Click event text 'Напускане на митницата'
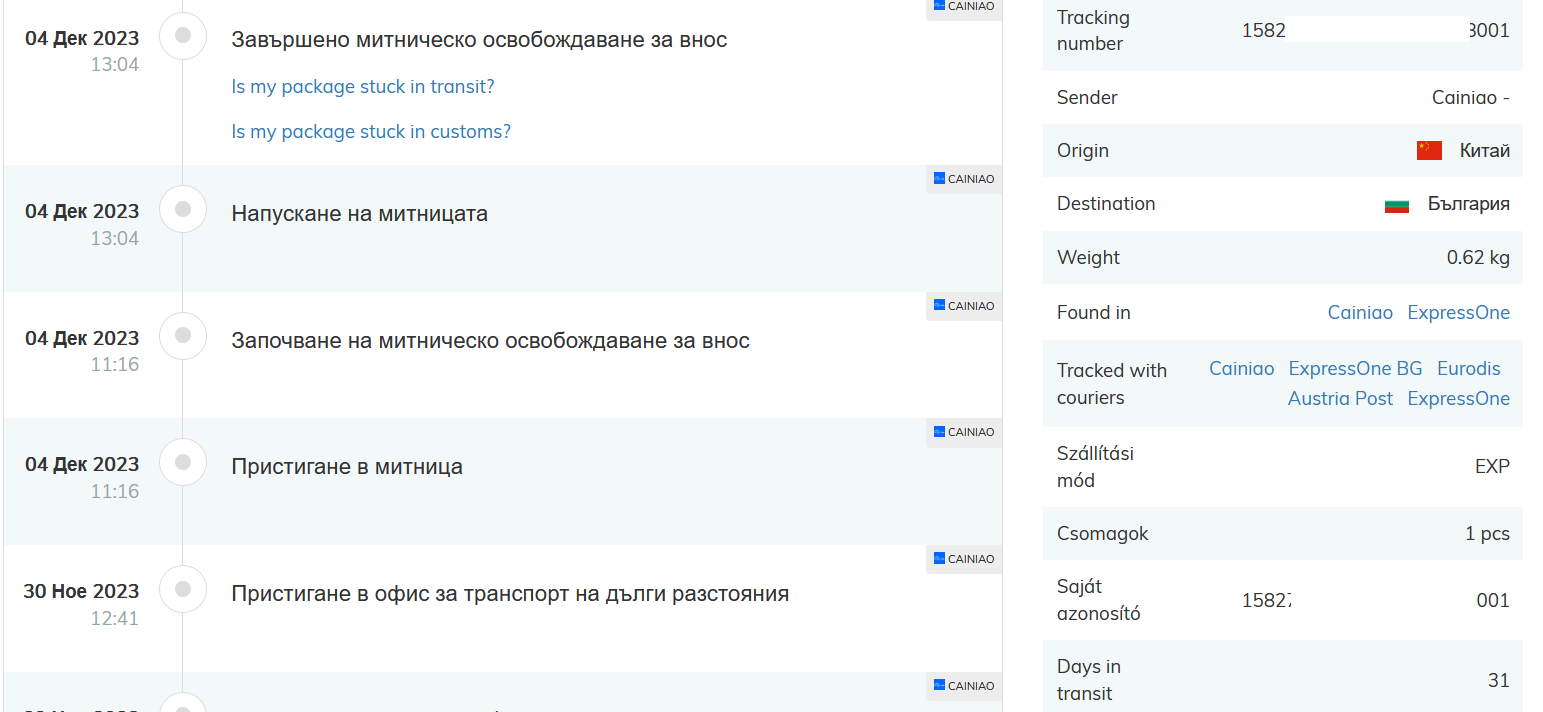The width and height of the screenshot is (1543, 712). click(360, 214)
